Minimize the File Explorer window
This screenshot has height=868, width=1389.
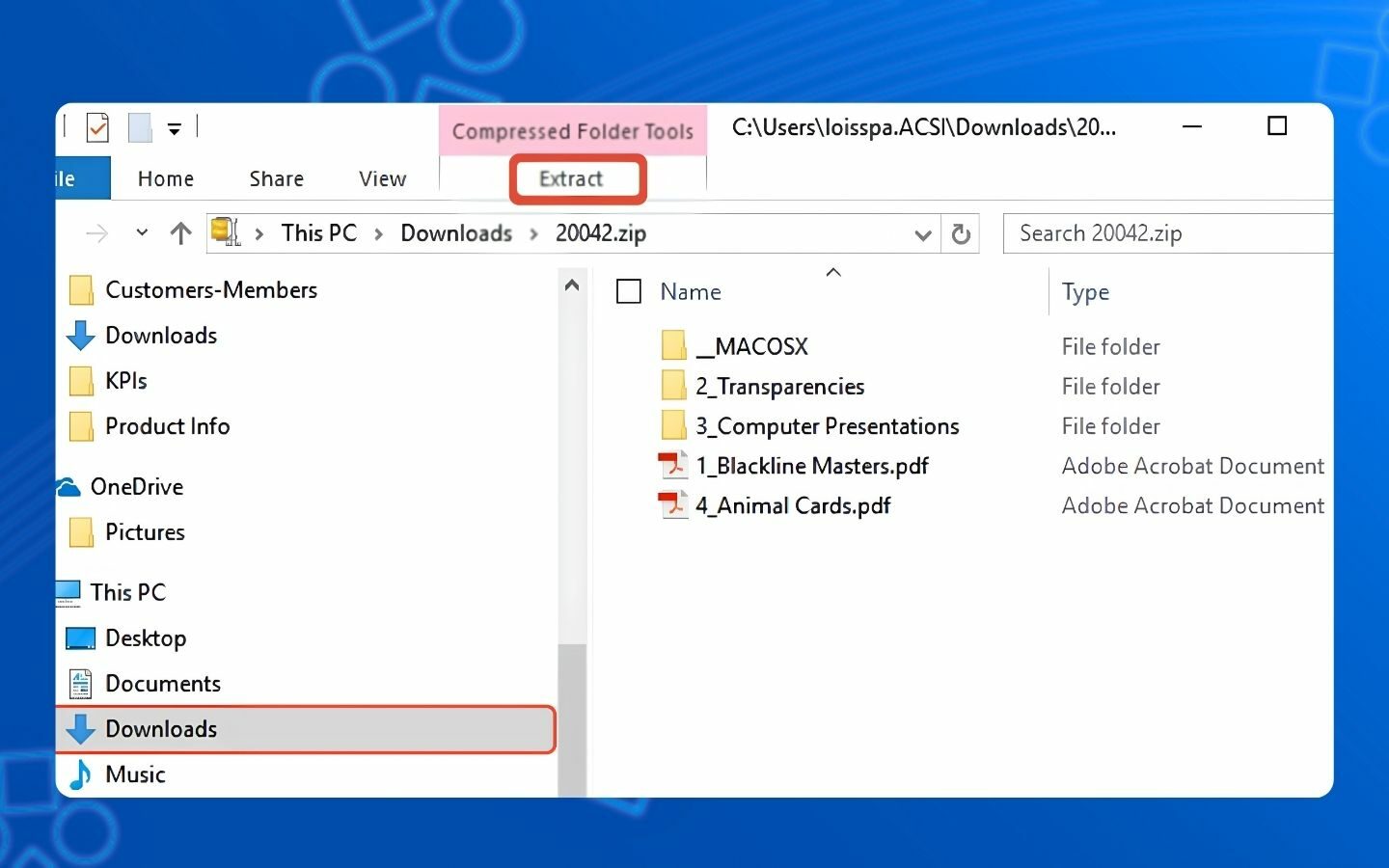1192,126
